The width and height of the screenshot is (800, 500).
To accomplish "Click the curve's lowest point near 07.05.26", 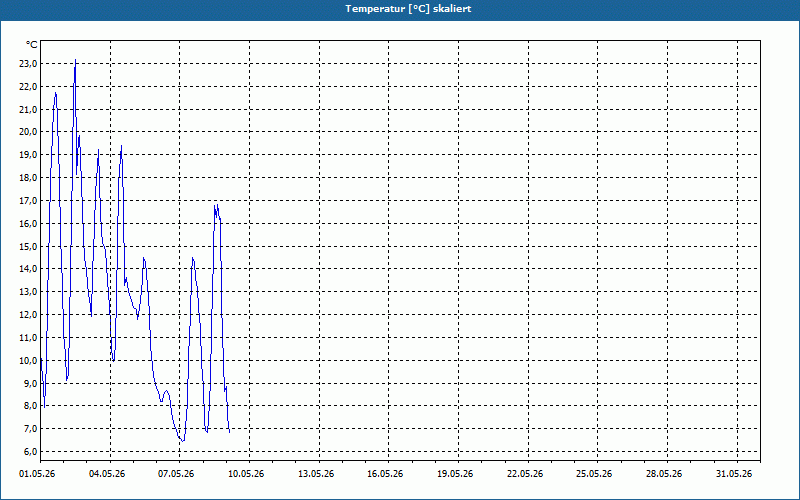I will [183, 440].
